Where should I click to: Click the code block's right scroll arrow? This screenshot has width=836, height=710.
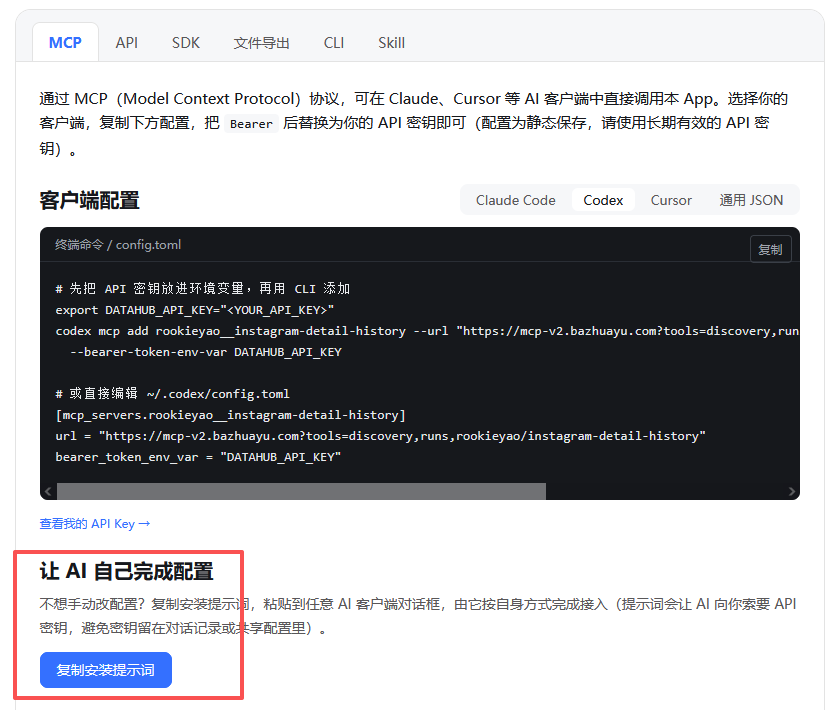tap(791, 491)
